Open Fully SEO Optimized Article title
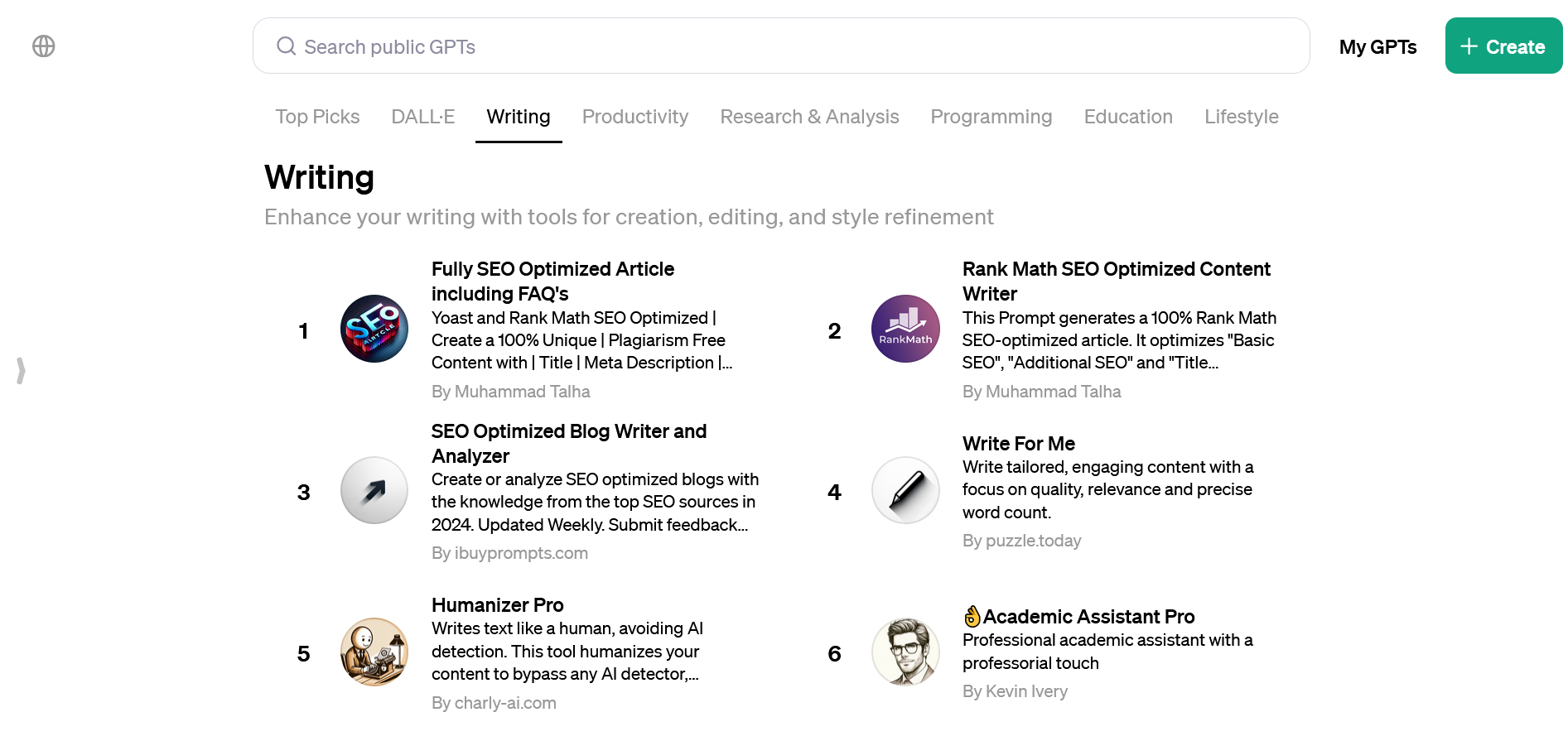This screenshot has height=741, width=1568. (552, 281)
